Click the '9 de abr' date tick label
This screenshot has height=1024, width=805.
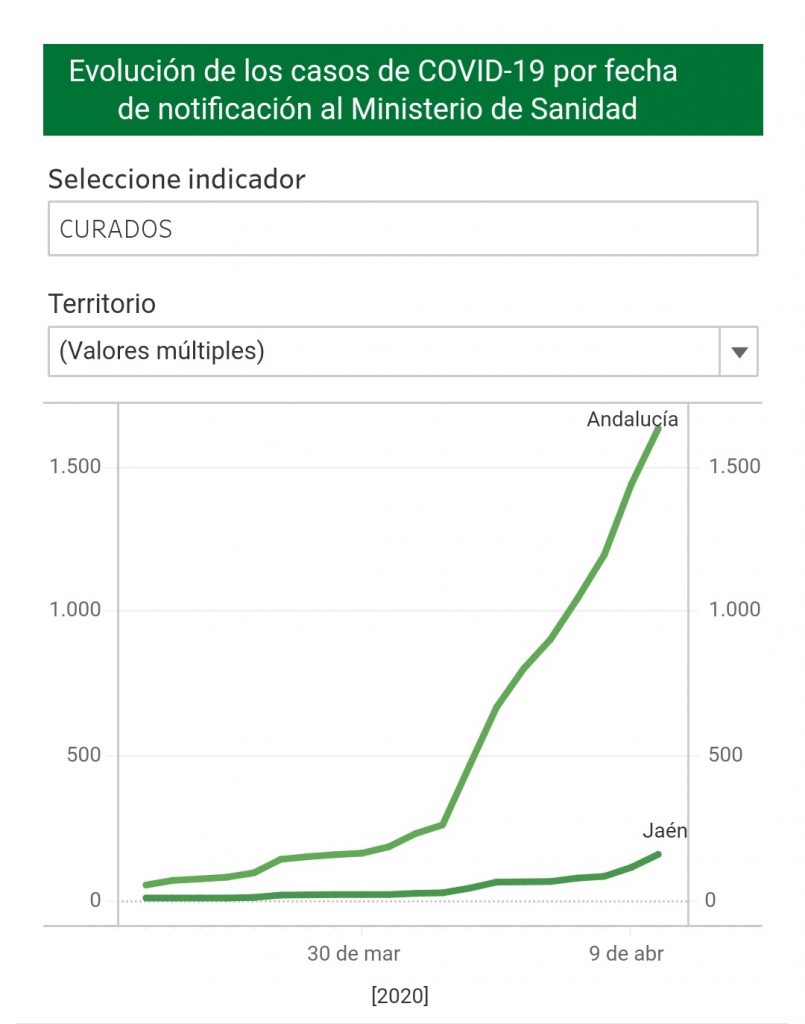click(627, 954)
